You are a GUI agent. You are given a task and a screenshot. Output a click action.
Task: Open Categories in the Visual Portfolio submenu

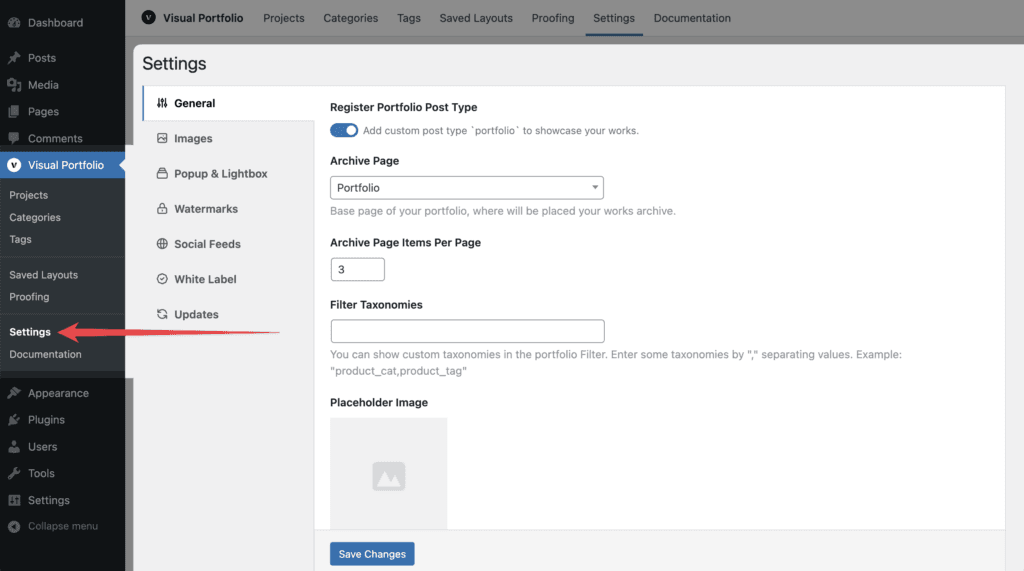(x=35, y=217)
